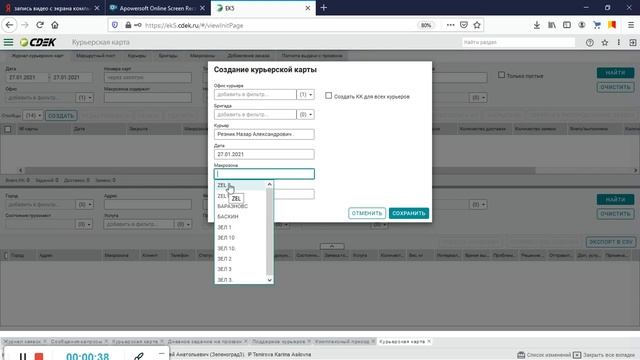
Task: Open the 'Город' filter (0) dropdown
Action: pos(84,204)
